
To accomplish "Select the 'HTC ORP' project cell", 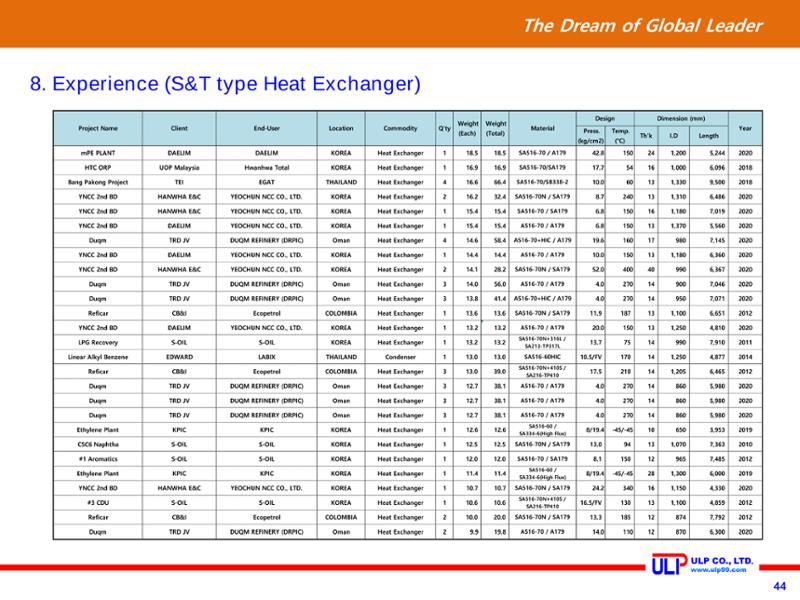I will (x=98, y=167).
